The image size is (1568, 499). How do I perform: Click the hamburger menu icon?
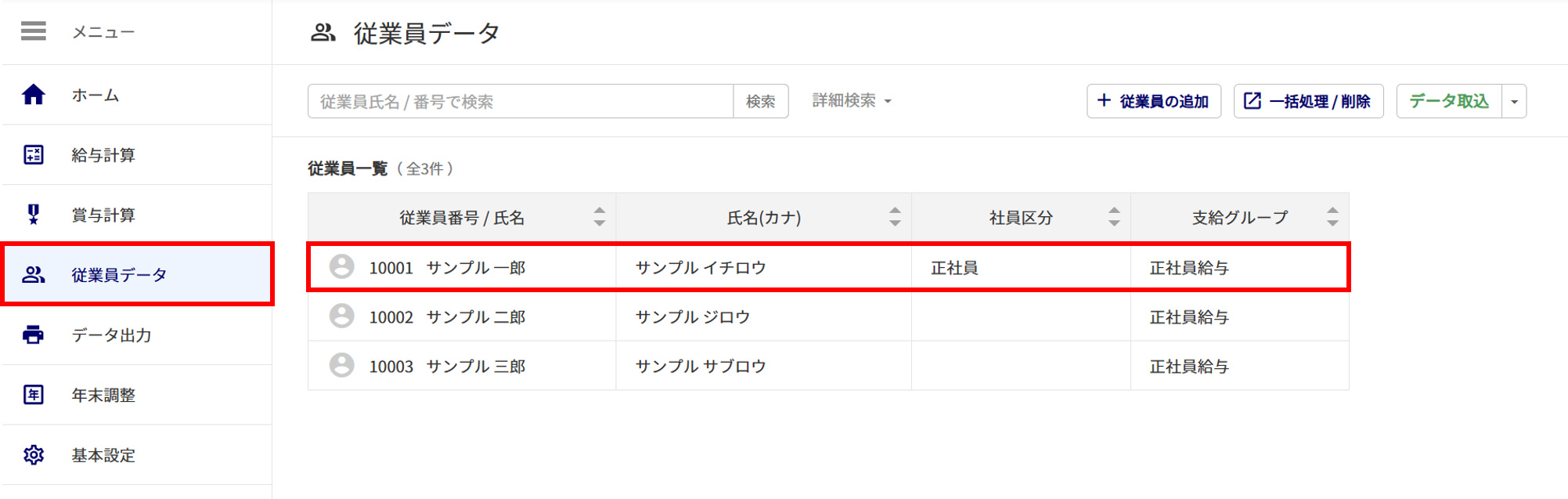33,31
